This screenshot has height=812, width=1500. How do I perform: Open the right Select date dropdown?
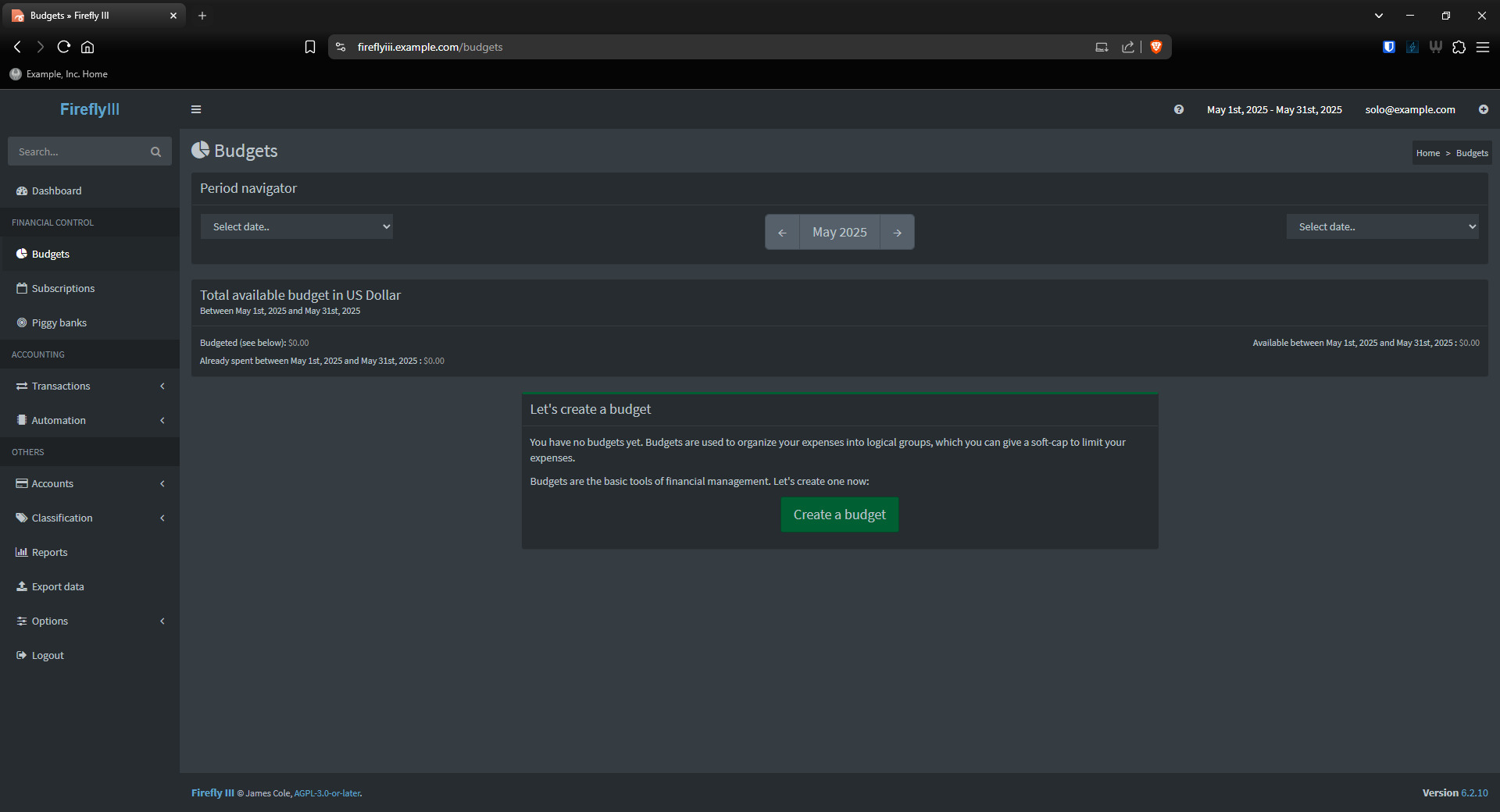point(1382,226)
